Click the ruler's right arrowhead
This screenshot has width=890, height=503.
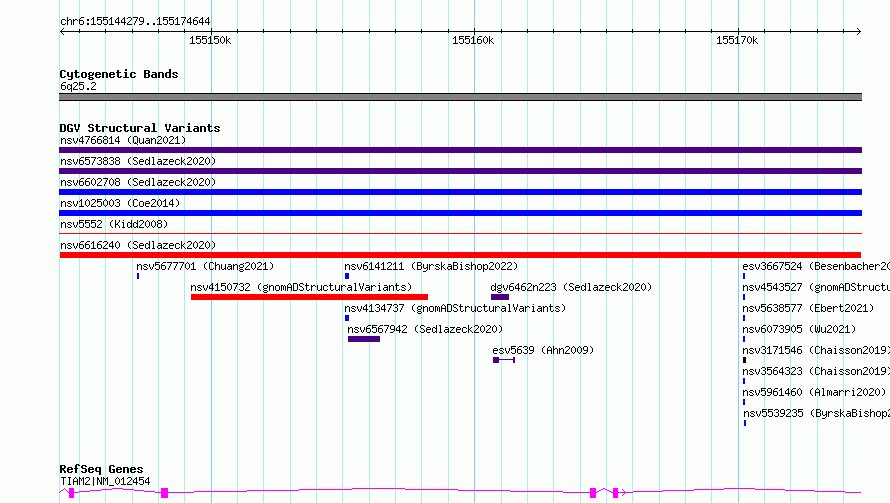point(858,31)
